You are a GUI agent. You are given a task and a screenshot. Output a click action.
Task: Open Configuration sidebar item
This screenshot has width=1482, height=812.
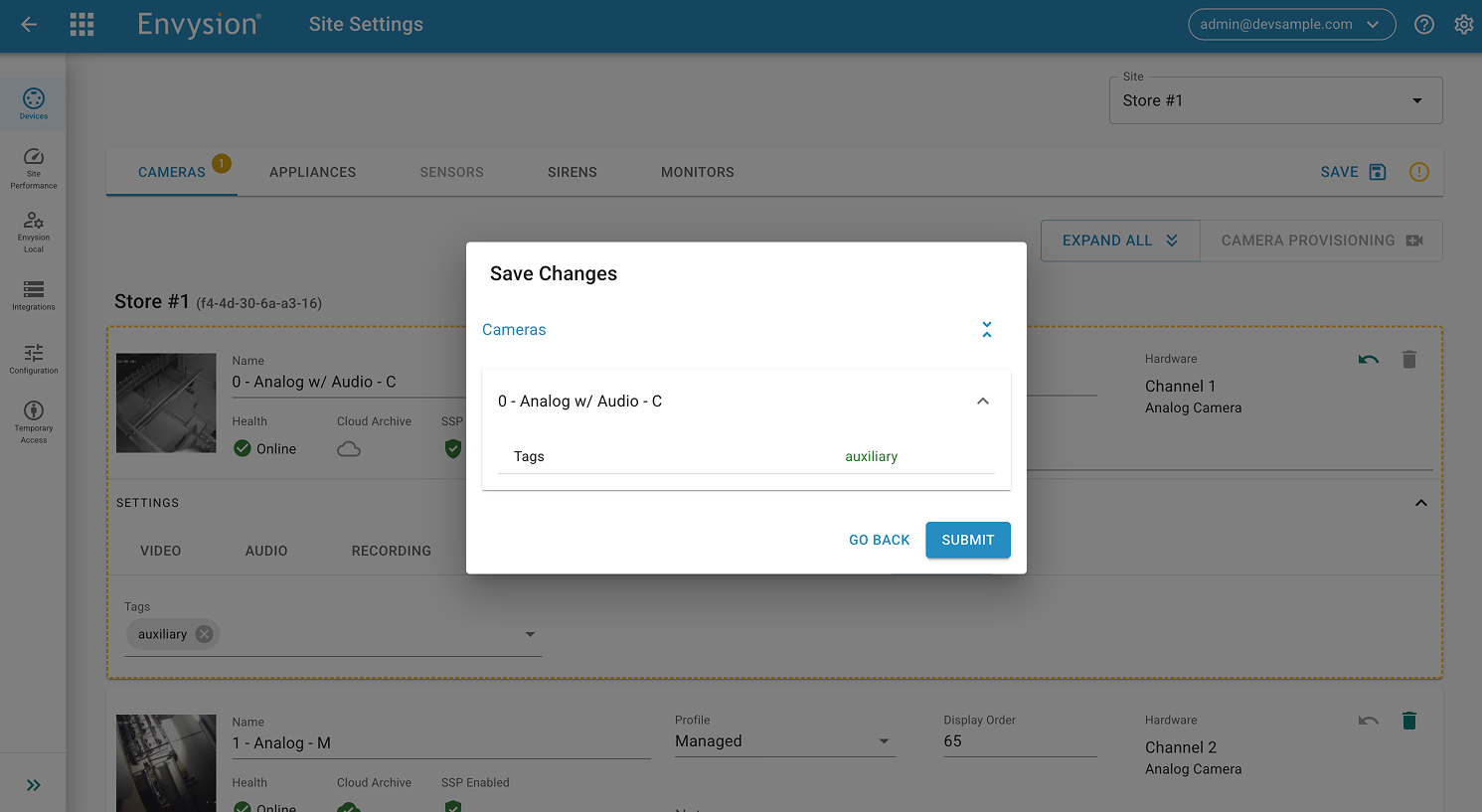[x=34, y=359]
